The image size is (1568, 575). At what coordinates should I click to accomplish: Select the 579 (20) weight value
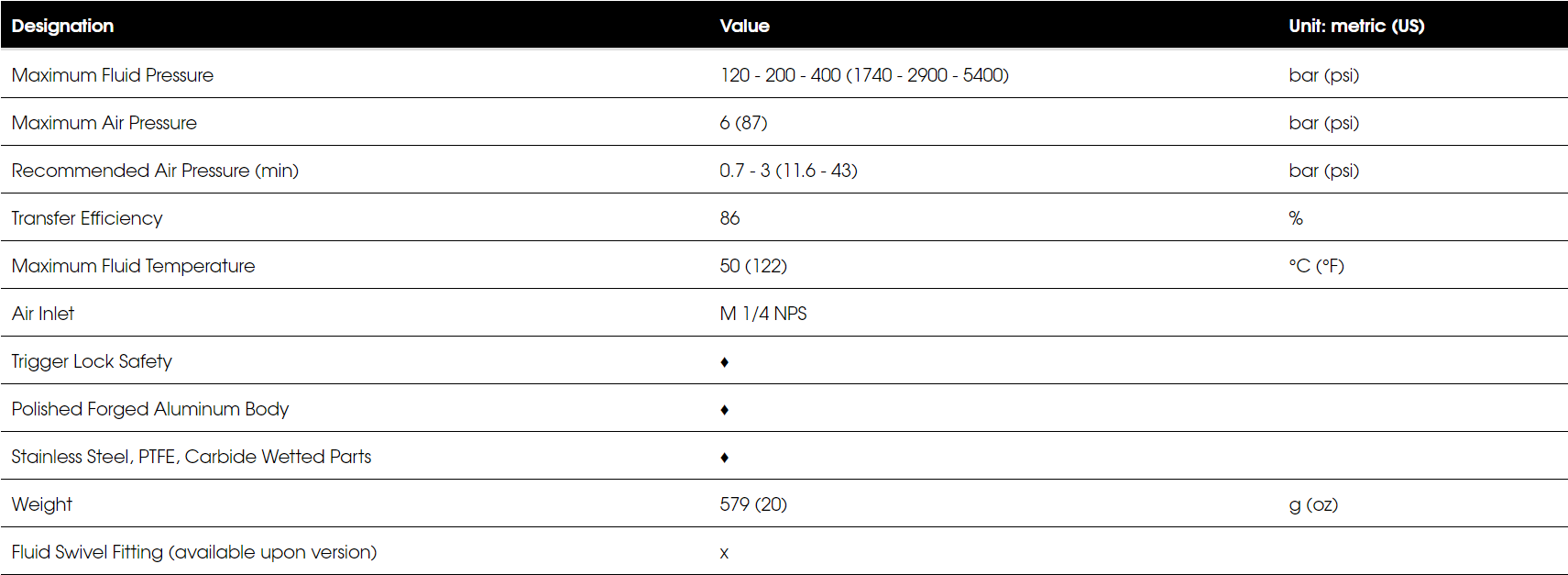[x=753, y=504]
